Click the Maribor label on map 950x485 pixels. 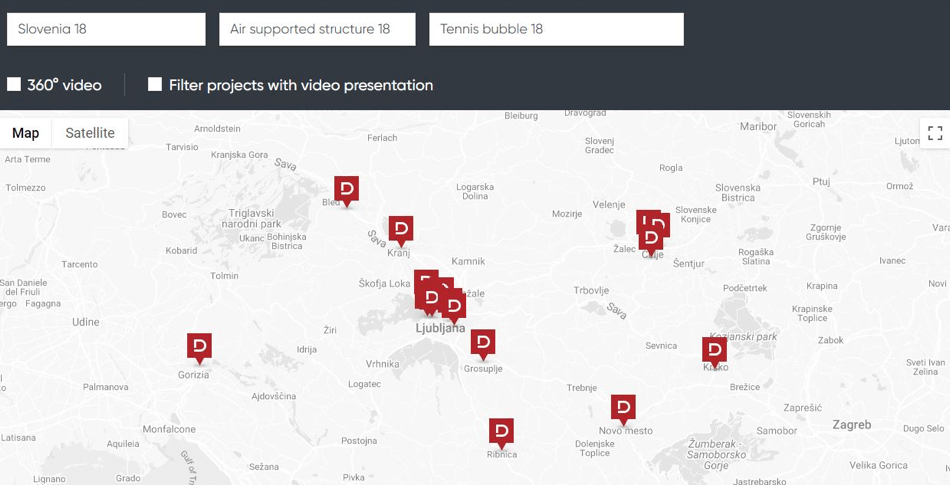tap(758, 127)
